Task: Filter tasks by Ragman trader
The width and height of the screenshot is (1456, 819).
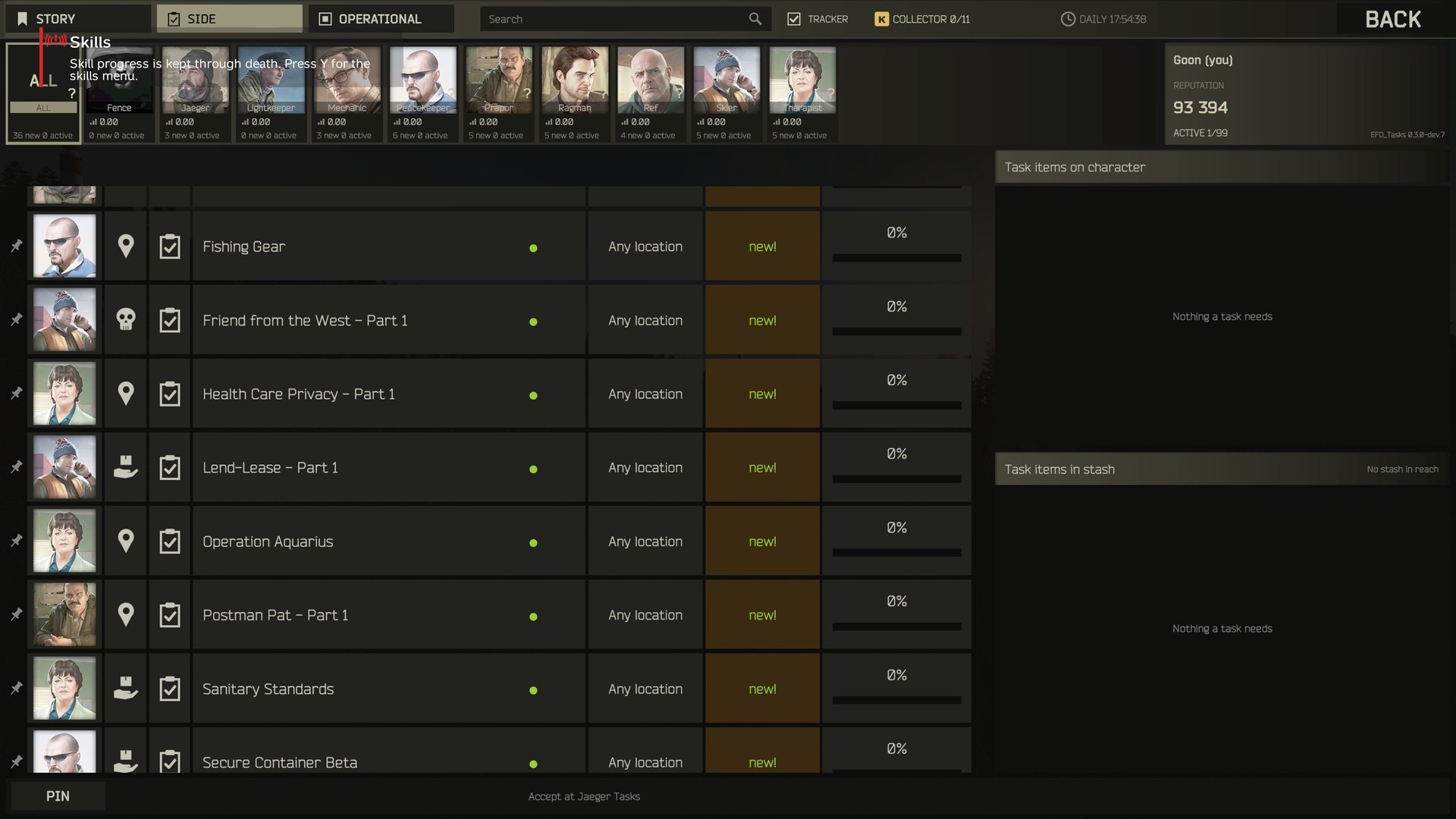Action: tap(574, 93)
